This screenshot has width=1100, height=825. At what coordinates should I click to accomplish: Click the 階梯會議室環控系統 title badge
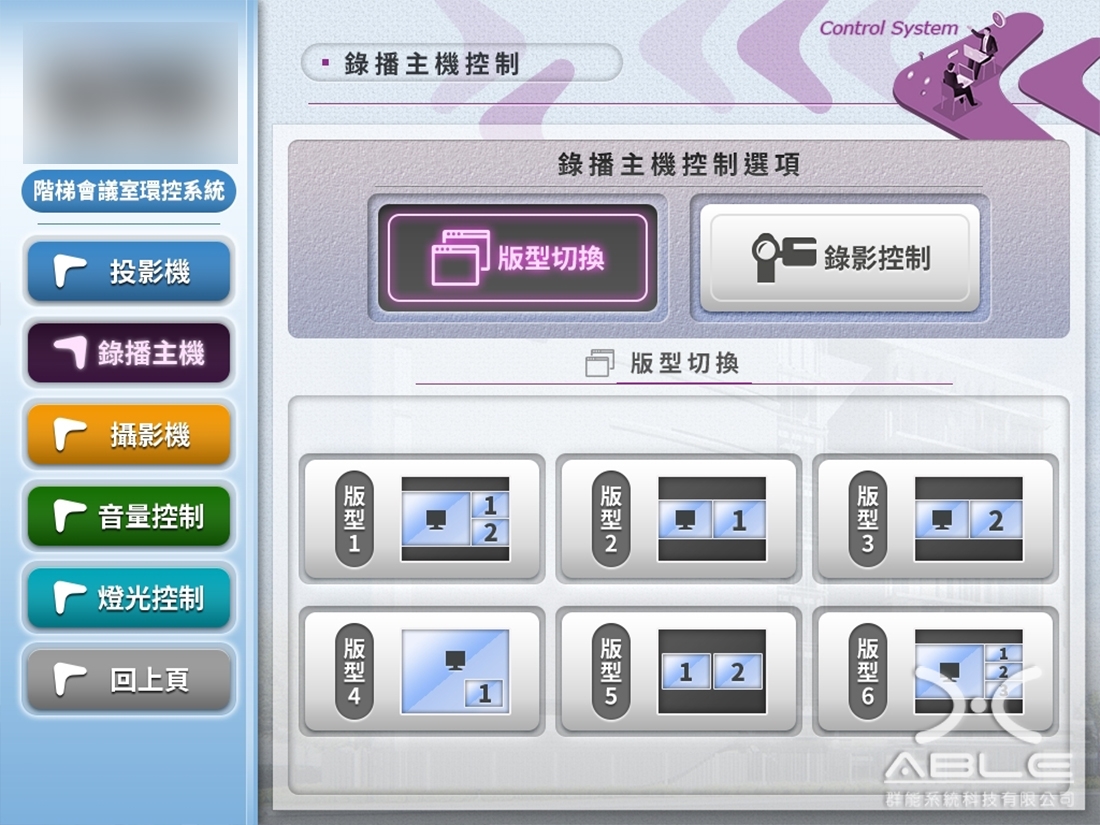(x=129, y=191)
